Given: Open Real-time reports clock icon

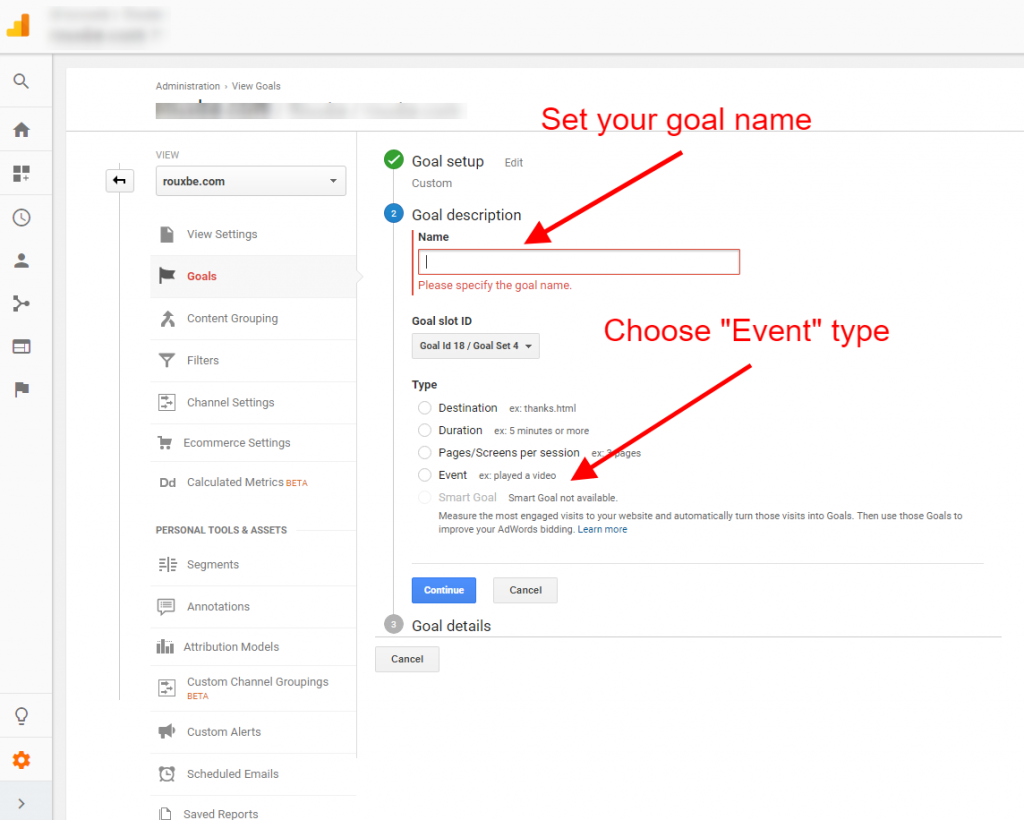Looking at the screenshot, I should tap(22, 217).
